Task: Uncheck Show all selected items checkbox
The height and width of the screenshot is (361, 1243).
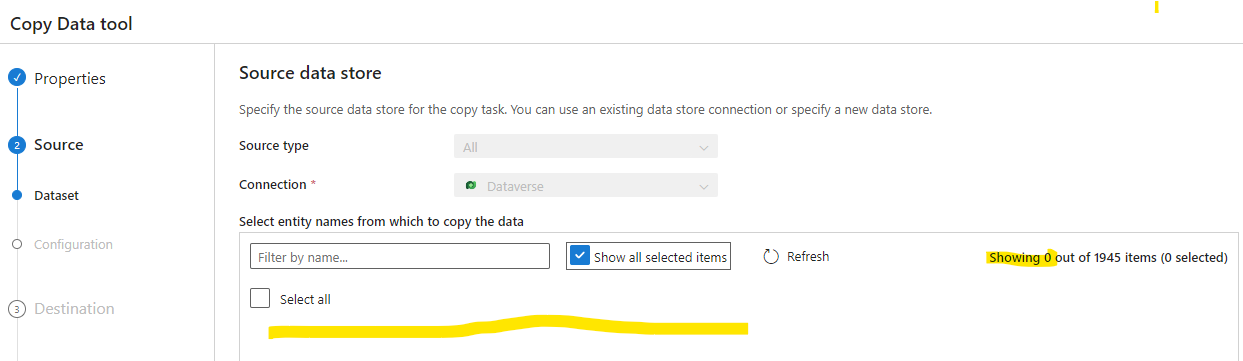Action: coord(580,256)
